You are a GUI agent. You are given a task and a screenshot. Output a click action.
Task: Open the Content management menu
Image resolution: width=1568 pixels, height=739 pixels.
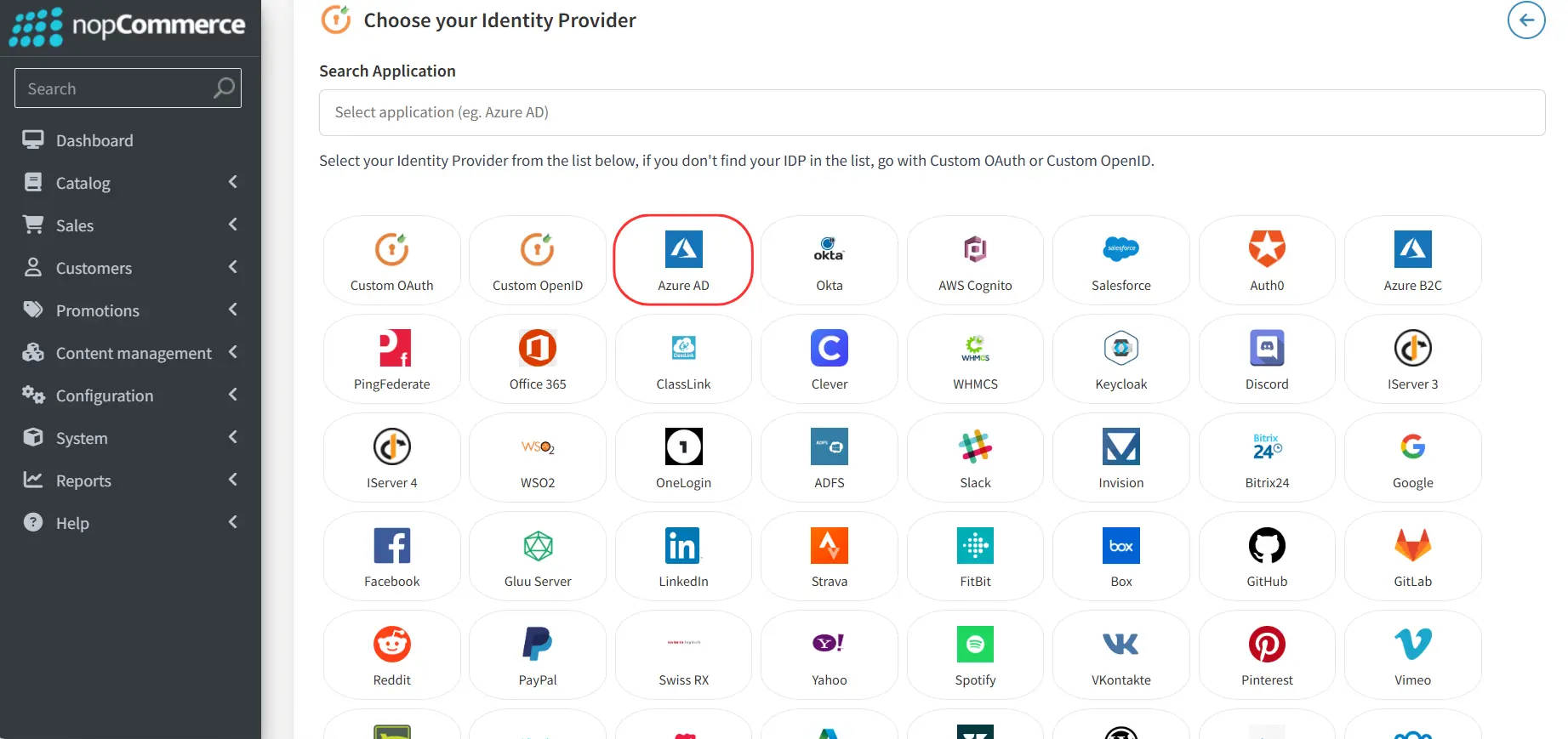coord(130,353)
